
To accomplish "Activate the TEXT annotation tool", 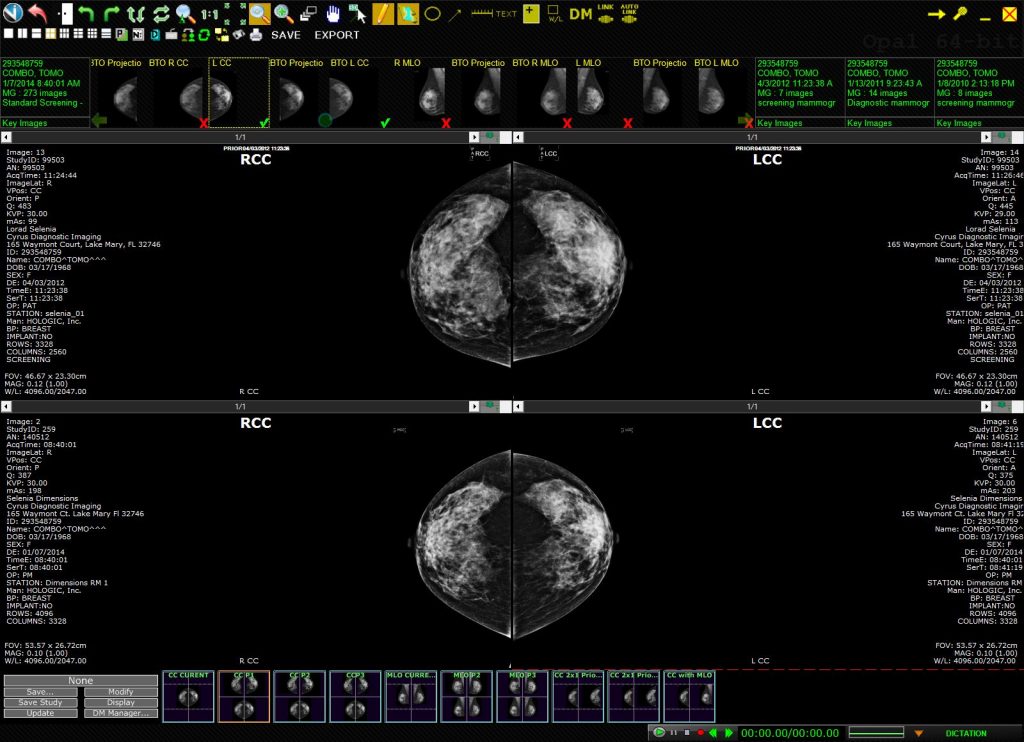I will [505, 13].
